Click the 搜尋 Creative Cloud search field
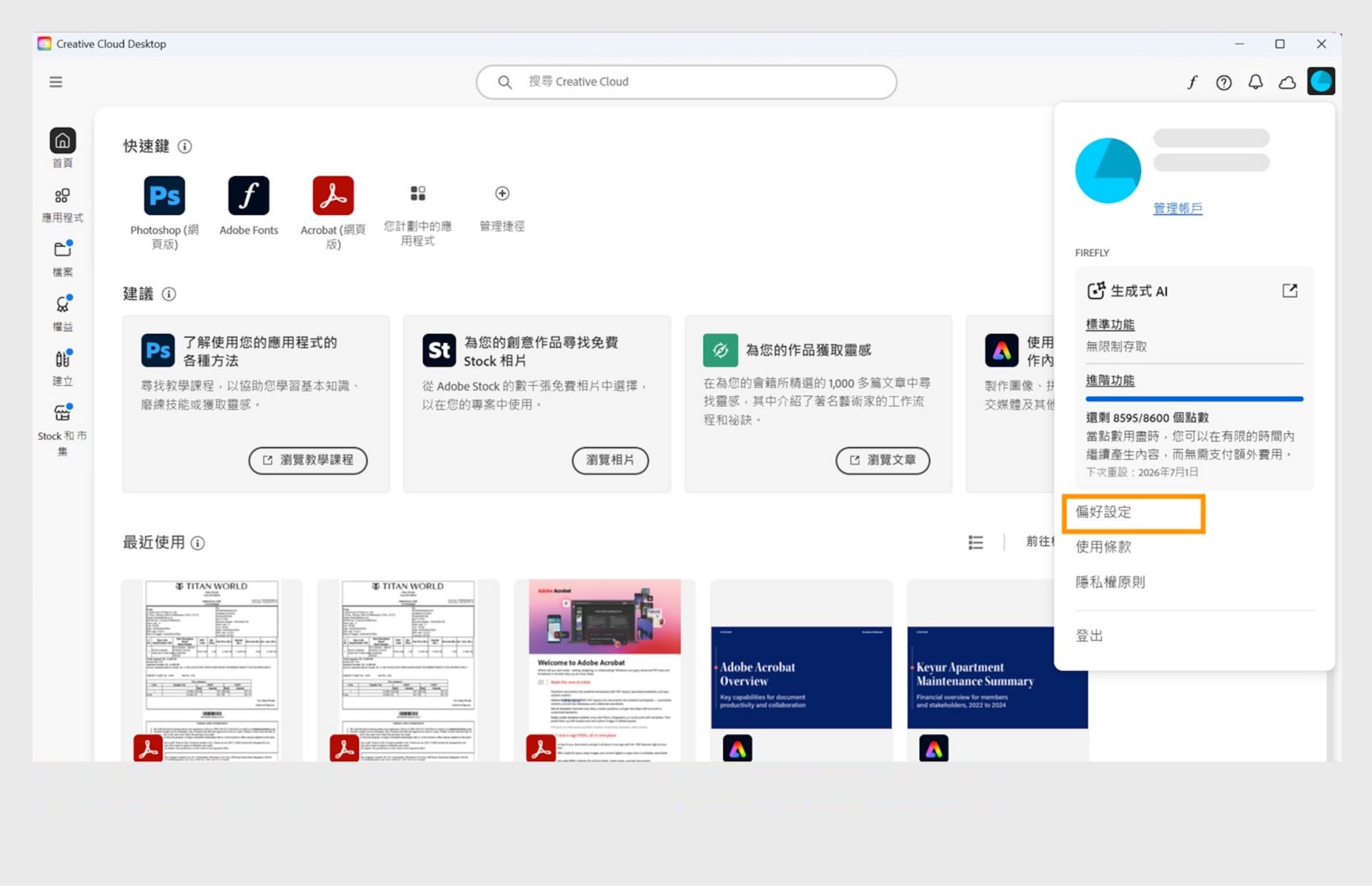The height and width of the screenshot is (886, 1372). tap(686, 82)
